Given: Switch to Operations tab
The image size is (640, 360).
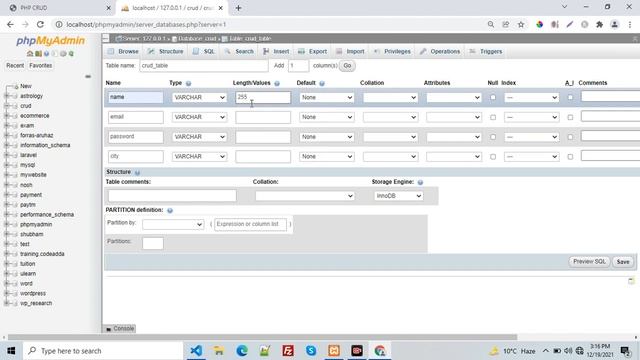Looking at the screenshot, I should pos(440,51).
